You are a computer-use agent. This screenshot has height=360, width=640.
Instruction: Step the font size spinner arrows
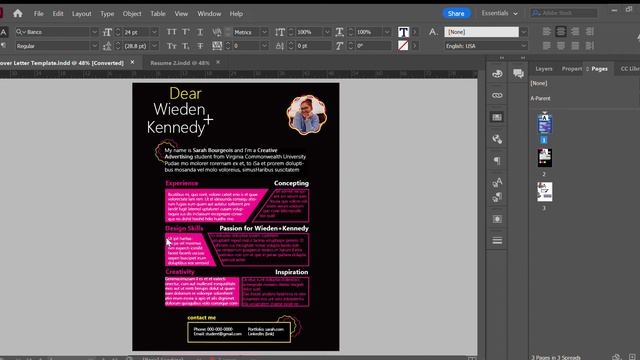tap(118, 32)
